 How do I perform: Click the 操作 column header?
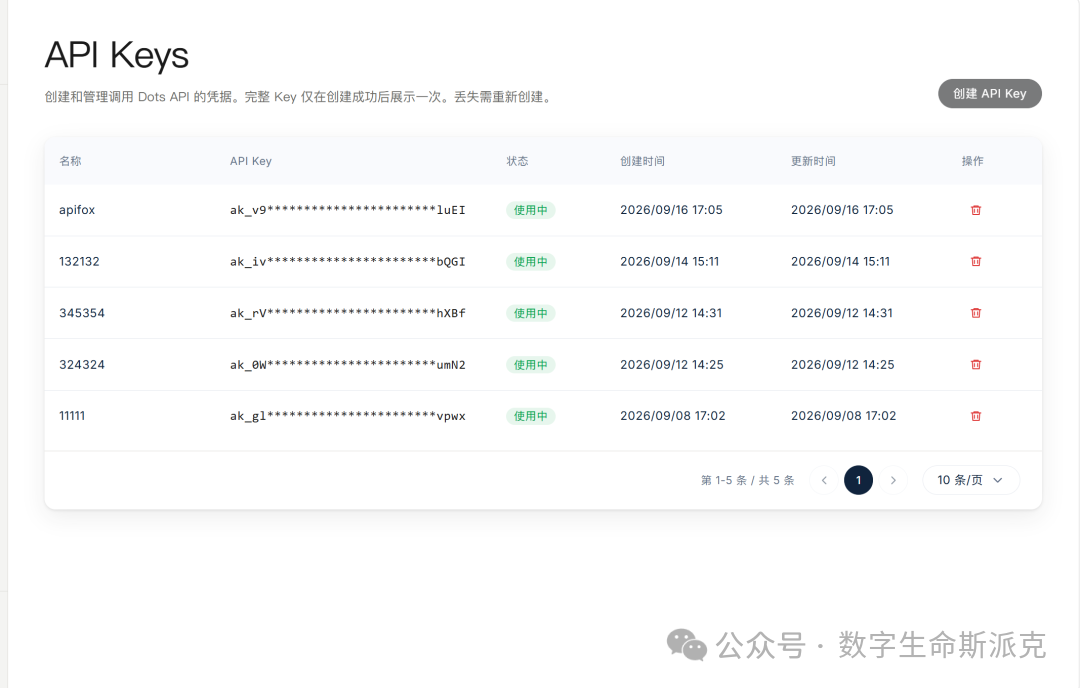[x=973, y=161]
